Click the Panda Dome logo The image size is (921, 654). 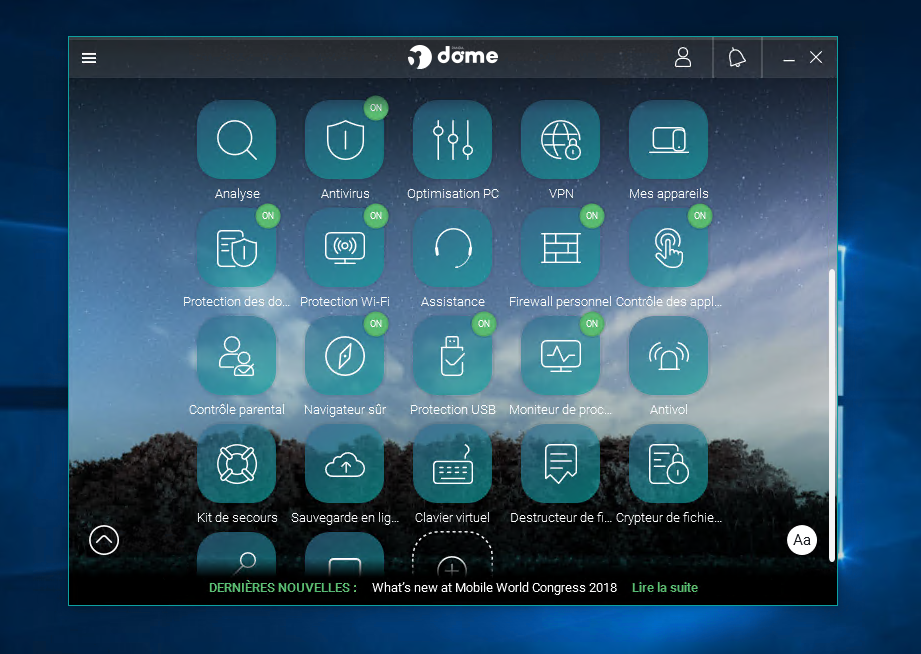pos(453,56)
